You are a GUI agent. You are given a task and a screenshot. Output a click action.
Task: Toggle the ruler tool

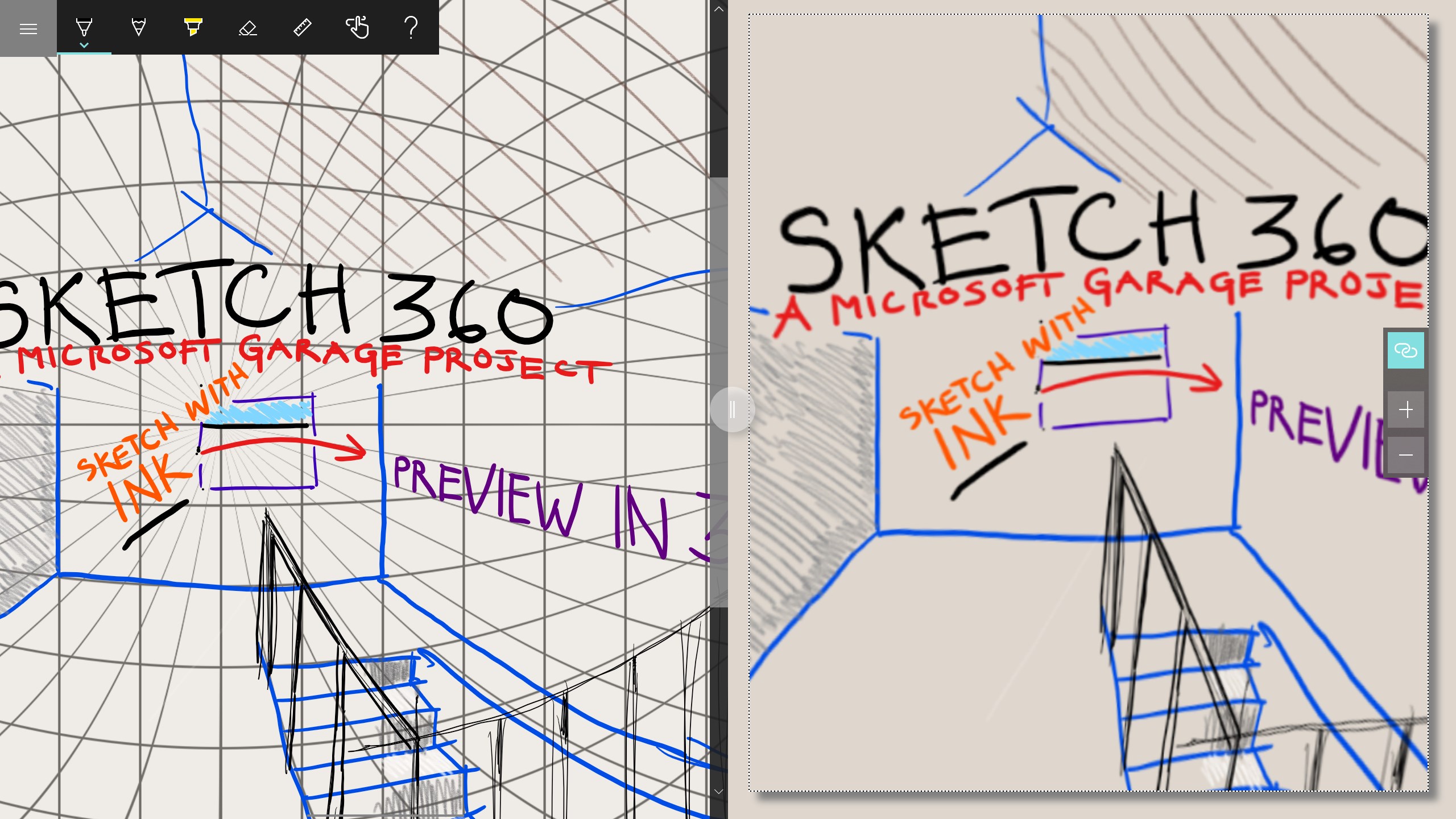coord(302,27)
